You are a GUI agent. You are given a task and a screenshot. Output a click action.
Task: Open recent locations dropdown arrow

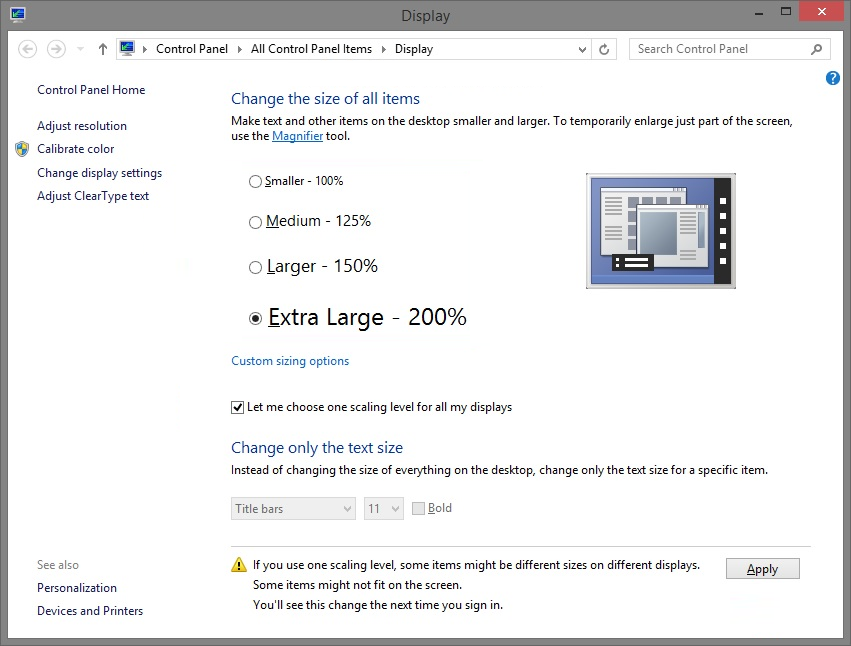point(80,49)
